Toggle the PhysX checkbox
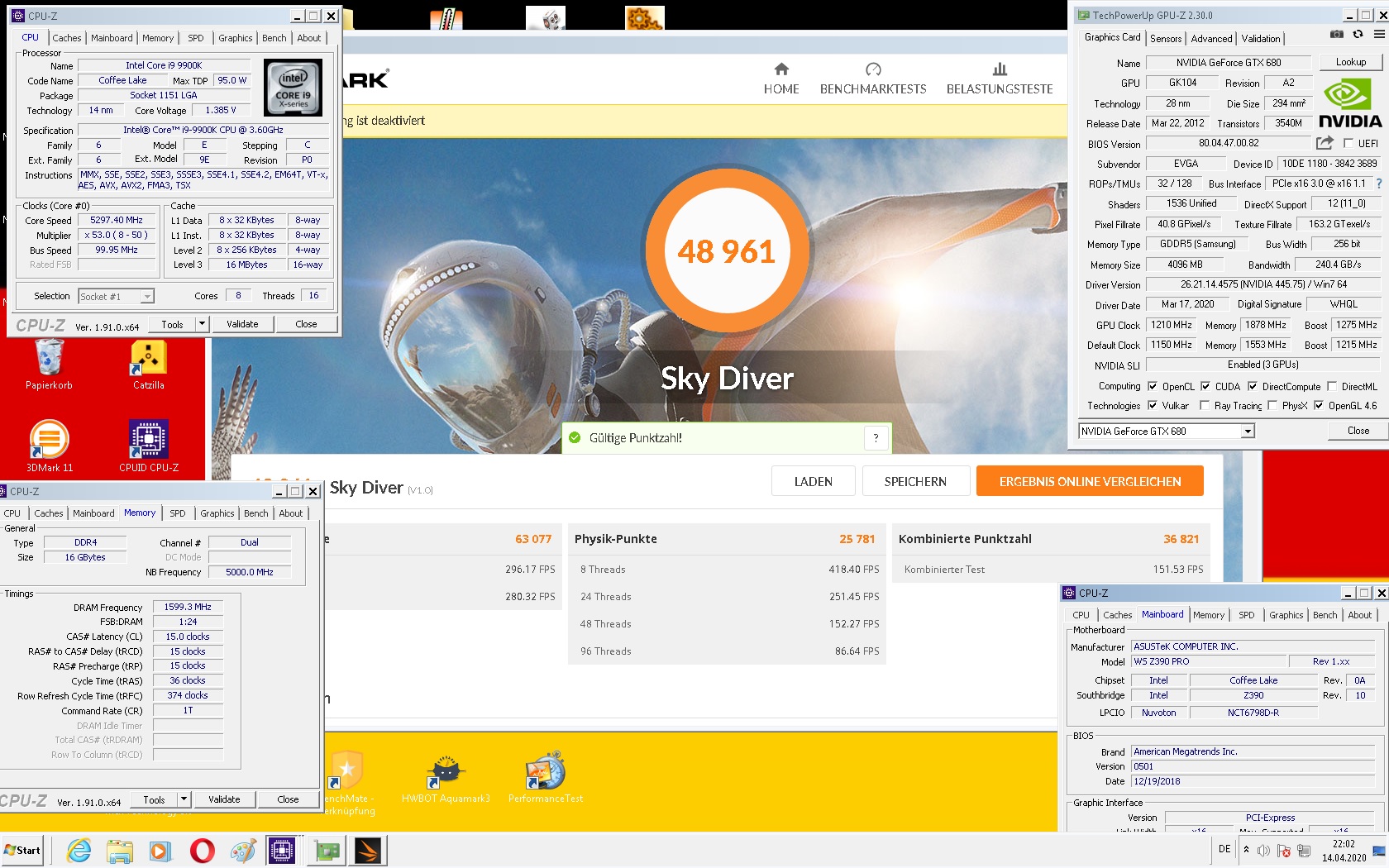 pyautogui.click(x=1272, y=405)
